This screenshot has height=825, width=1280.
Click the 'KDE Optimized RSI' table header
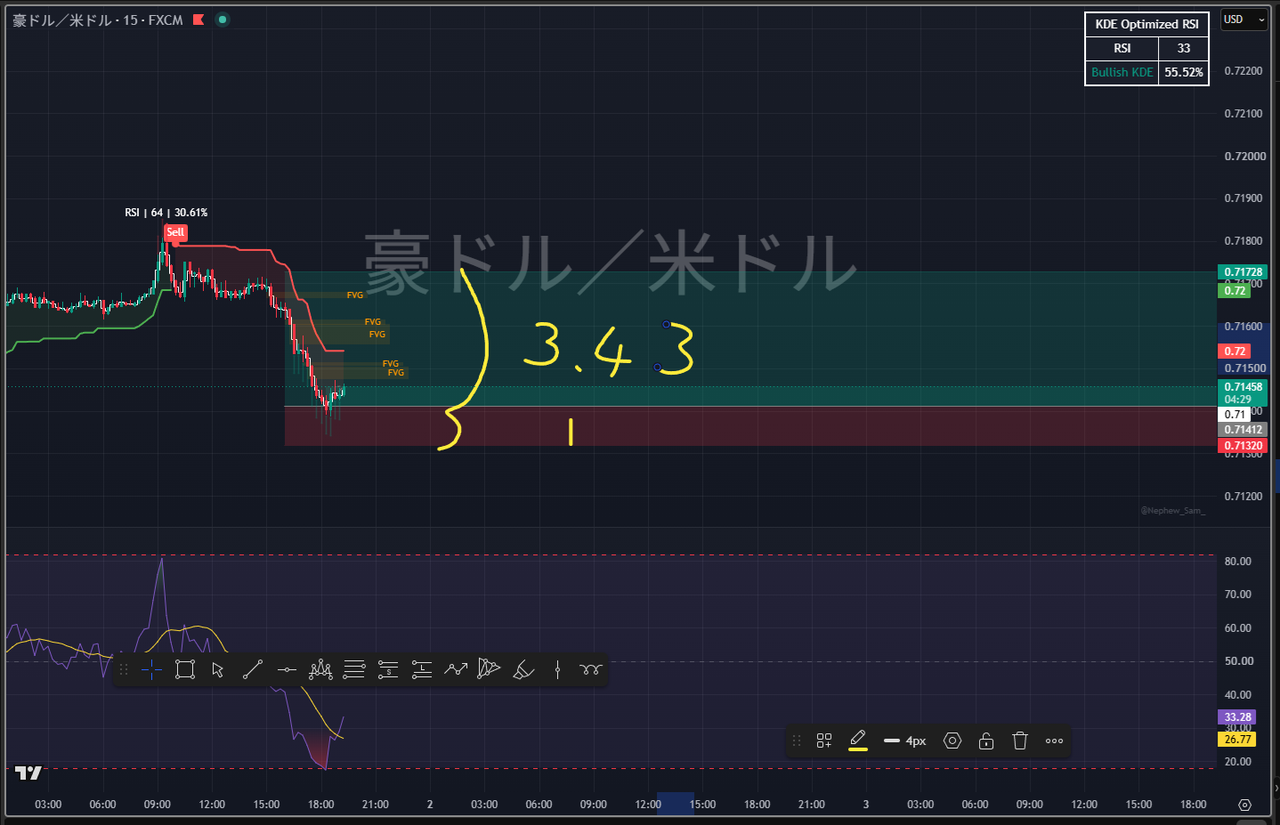coord(1147,25)
